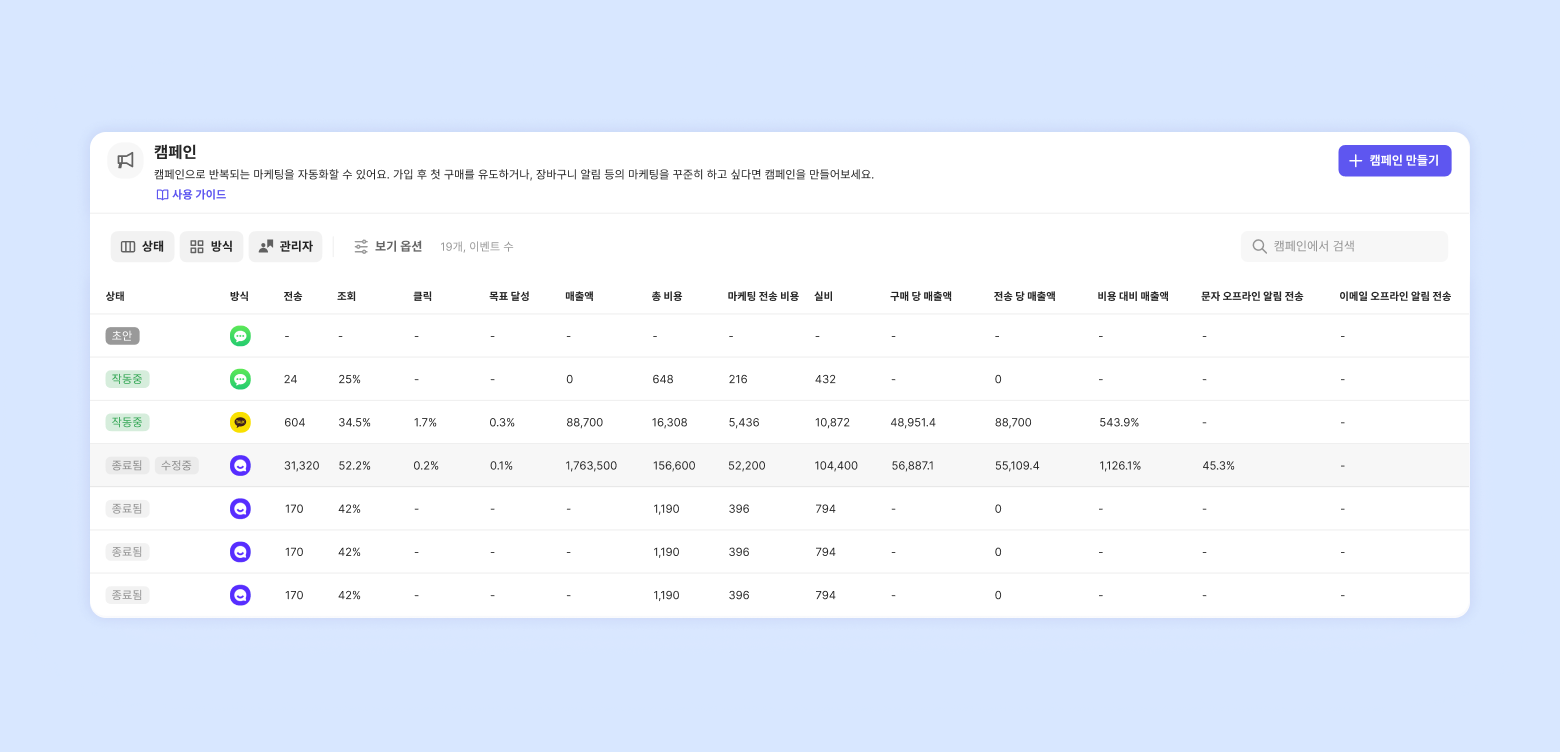Click the 48,951.4 revenue per purchase cell
The width and height of the screenshot is (1560, 752).
(913, 422)
